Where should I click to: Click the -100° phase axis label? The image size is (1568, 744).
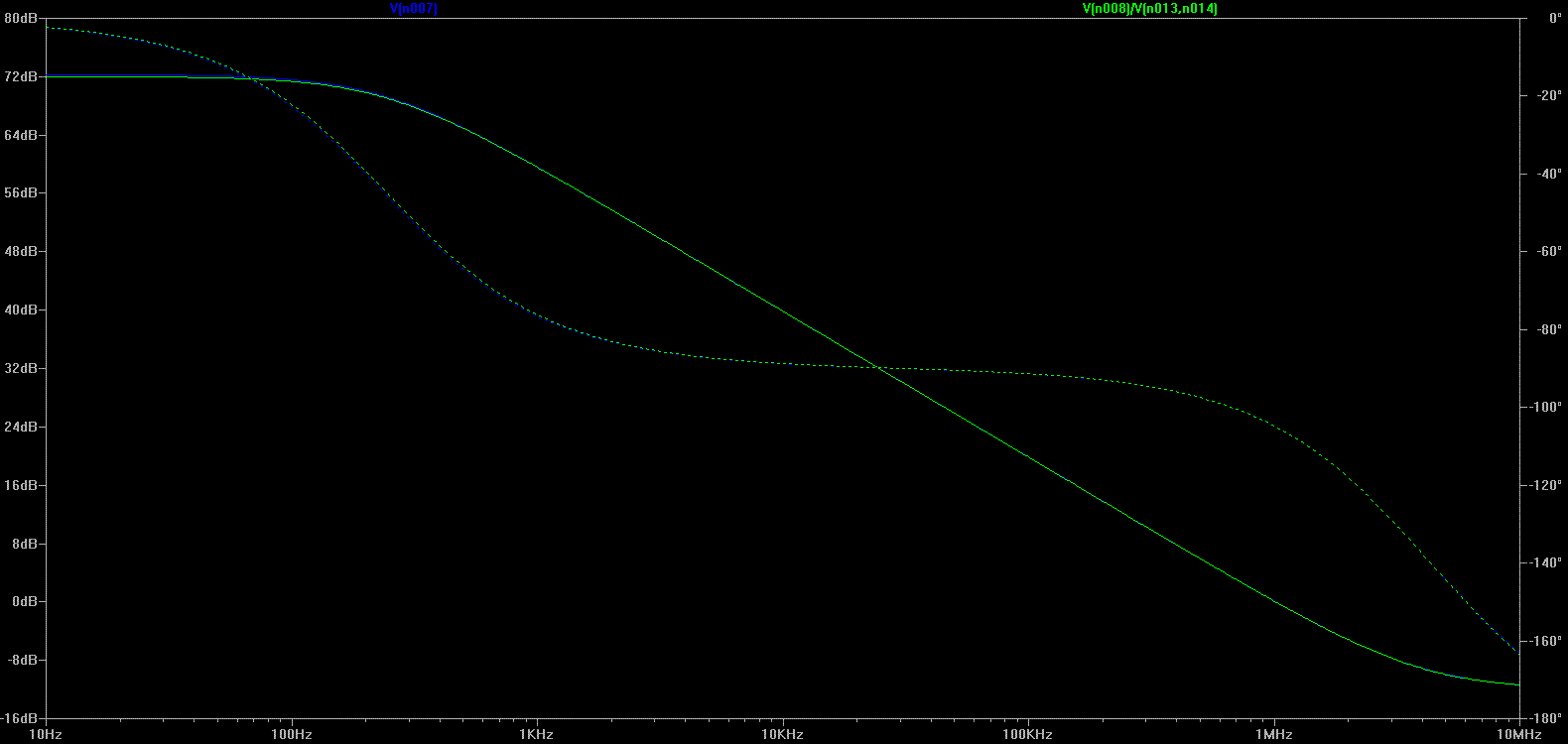pos(1545,407)
